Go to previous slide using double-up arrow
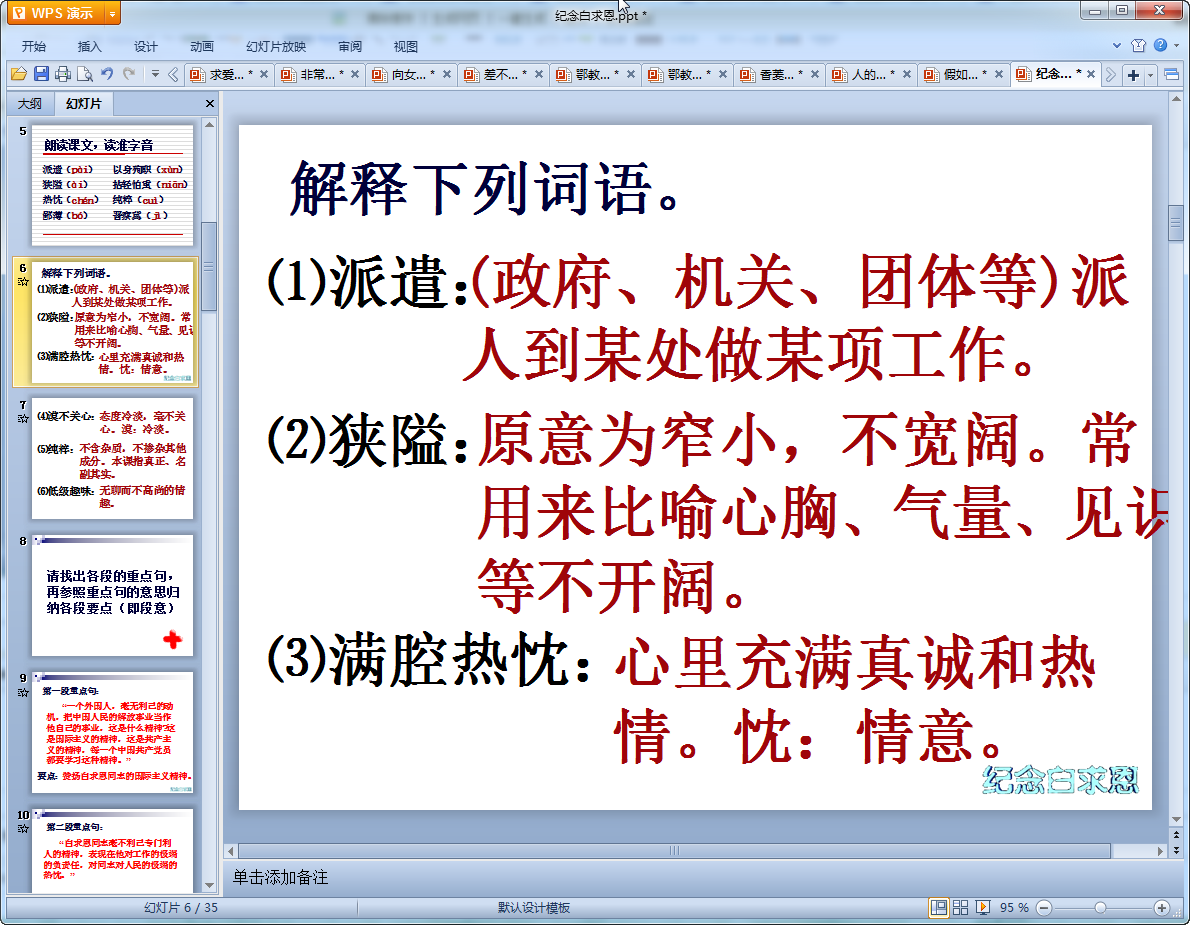The height and width of the screenshot is (925, 1190). tap(1176, 835)
